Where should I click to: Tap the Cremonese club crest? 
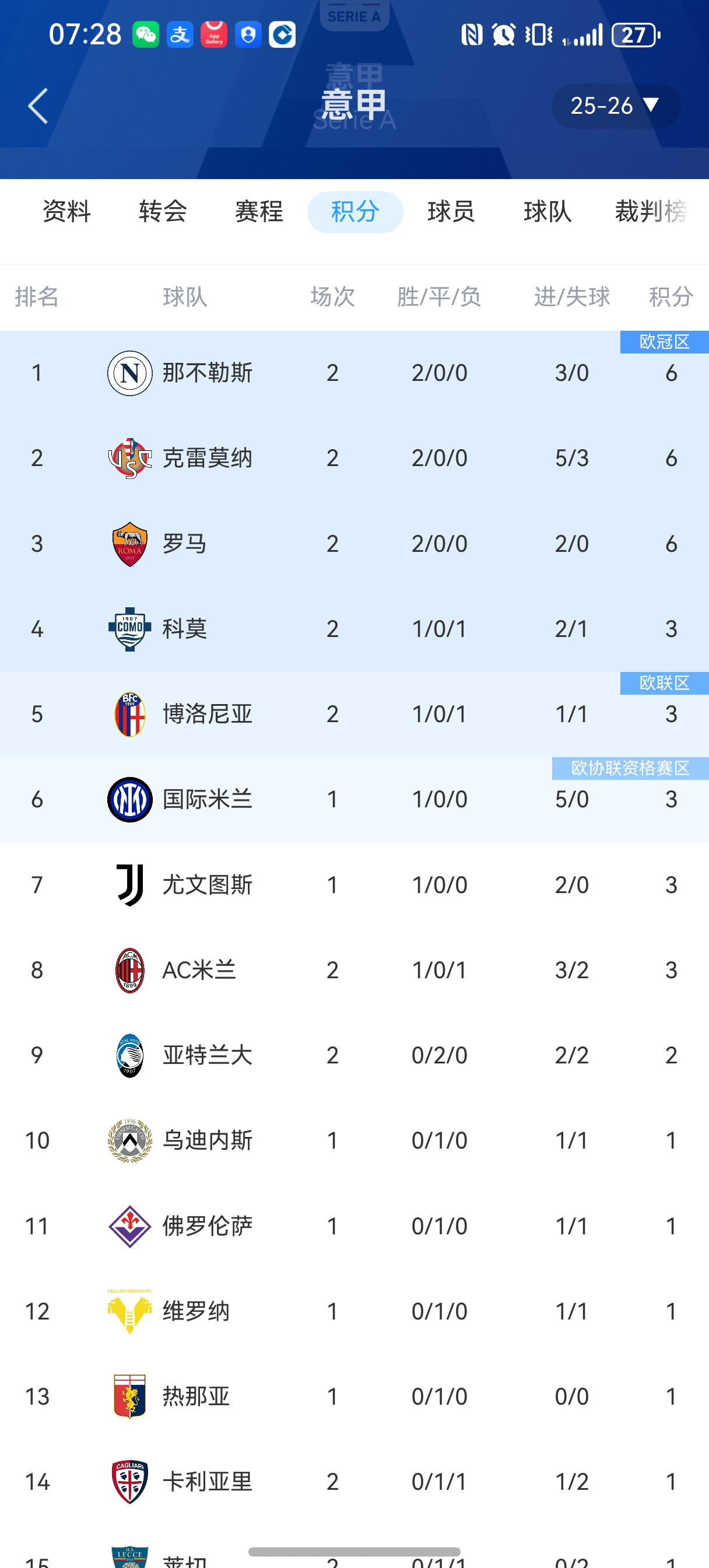point(129,458)
